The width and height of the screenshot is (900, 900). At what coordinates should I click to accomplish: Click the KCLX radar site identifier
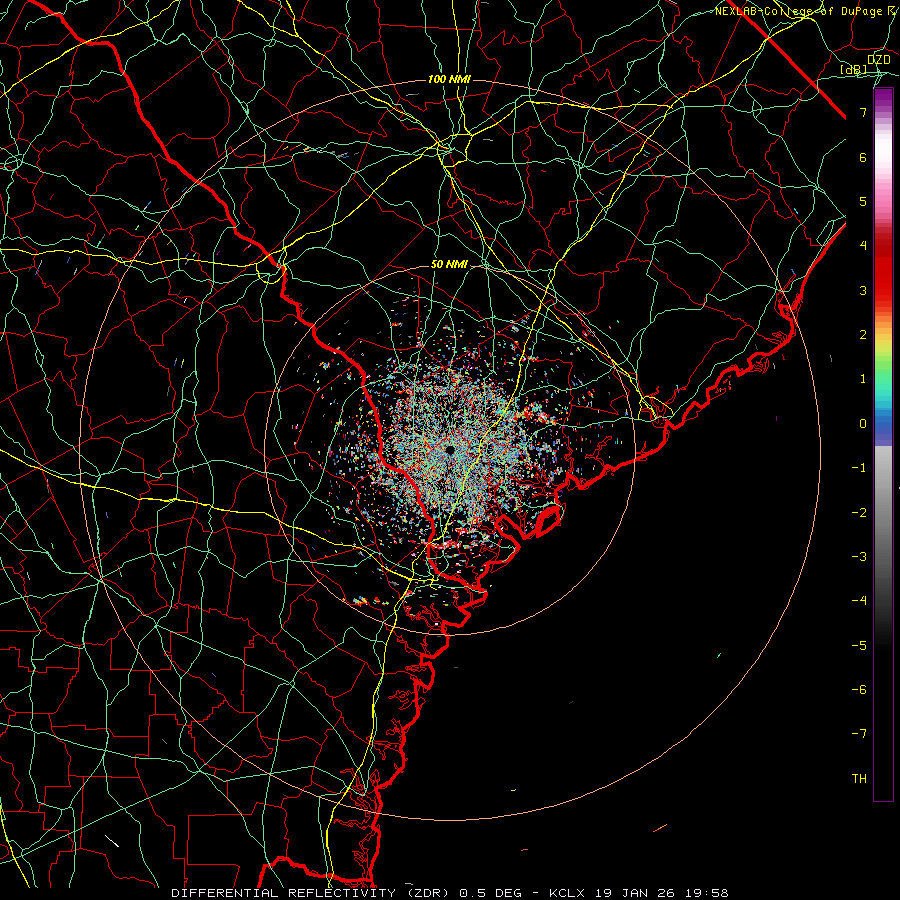point(567,893)
